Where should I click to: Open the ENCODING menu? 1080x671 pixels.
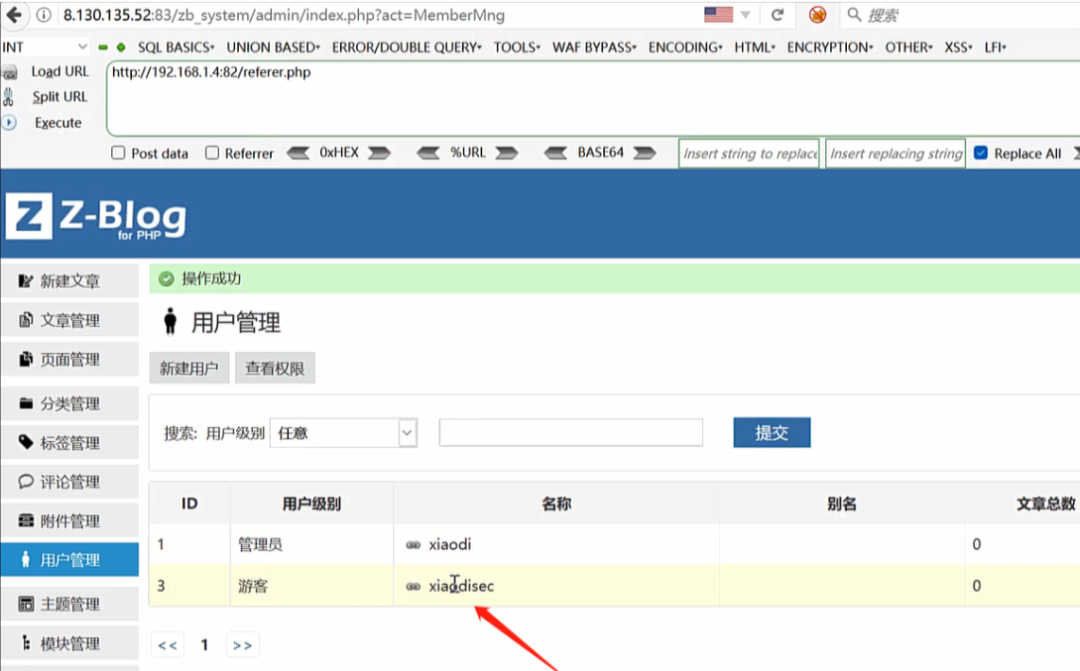(x=685, y=48)
